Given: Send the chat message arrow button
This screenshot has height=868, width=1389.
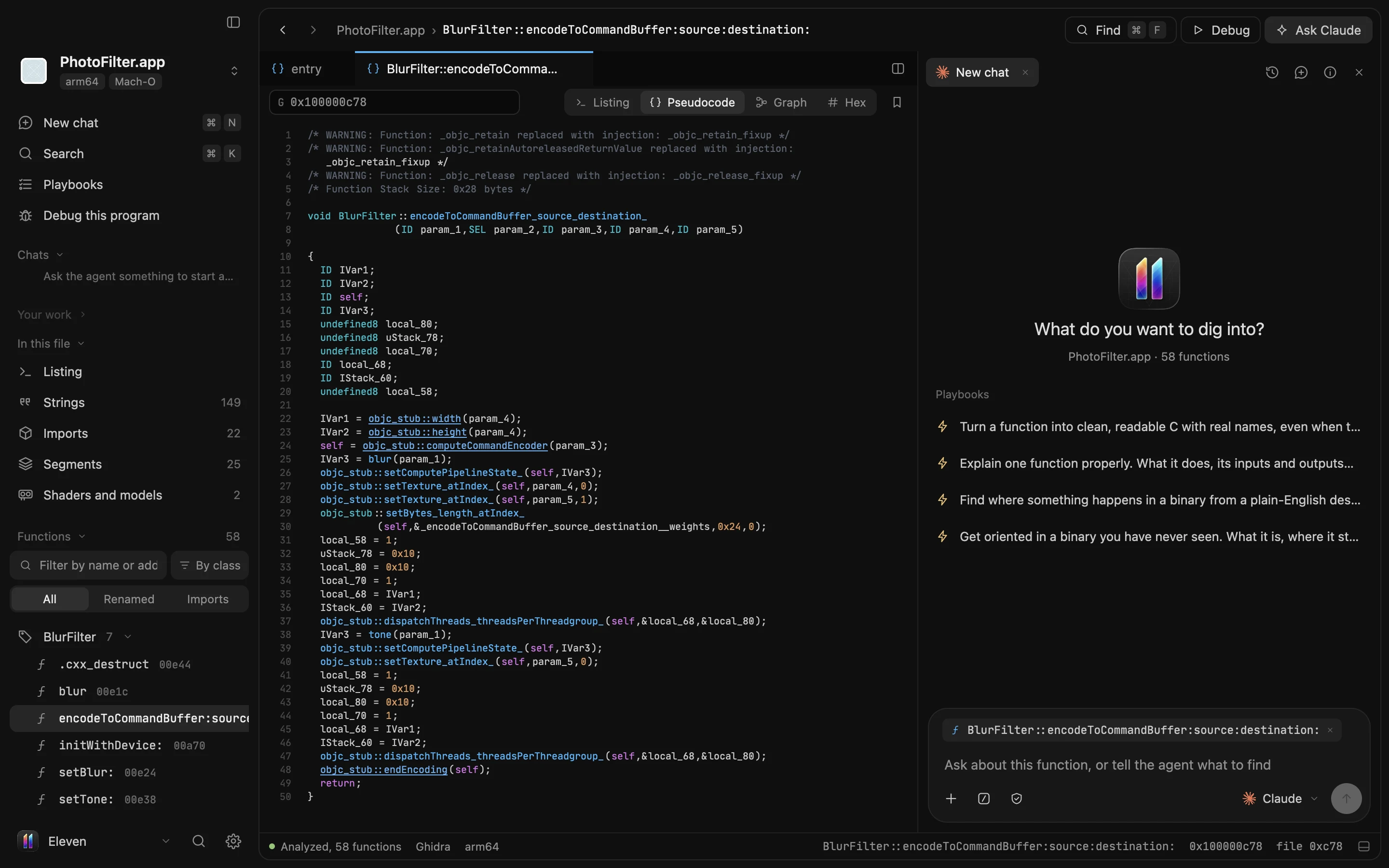Looking at the screenshot, I should pyautogui.click(x=1346, y=799).
